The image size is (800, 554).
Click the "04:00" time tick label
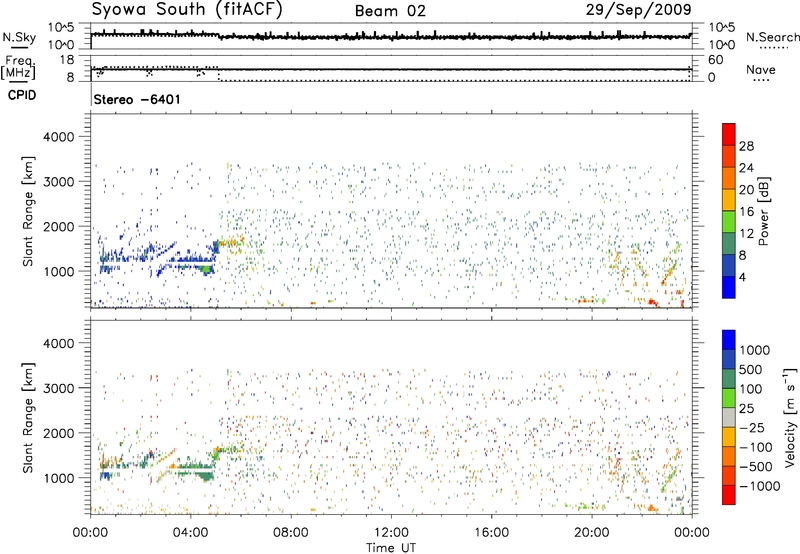pos(190,533)
